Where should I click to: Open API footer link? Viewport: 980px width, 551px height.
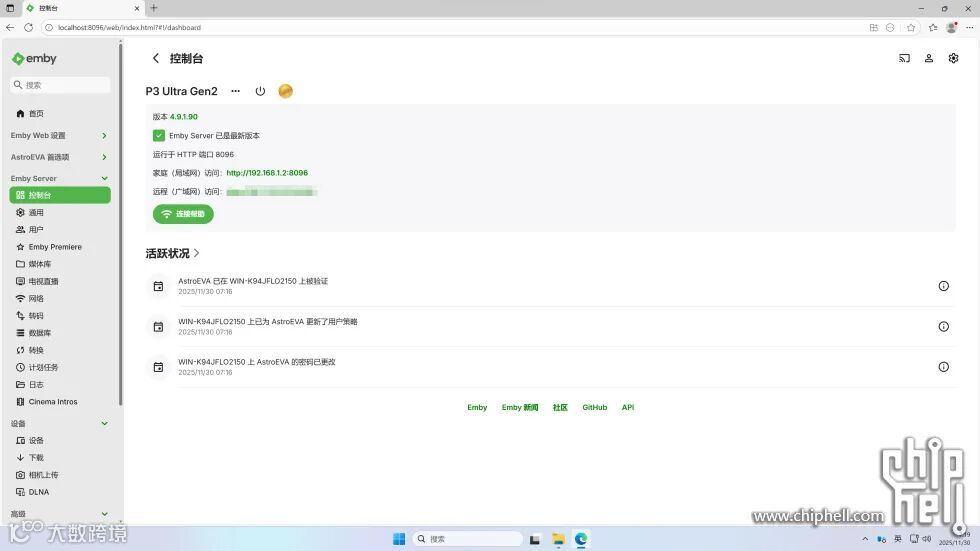pyautogui.click(x=628, y=407)
